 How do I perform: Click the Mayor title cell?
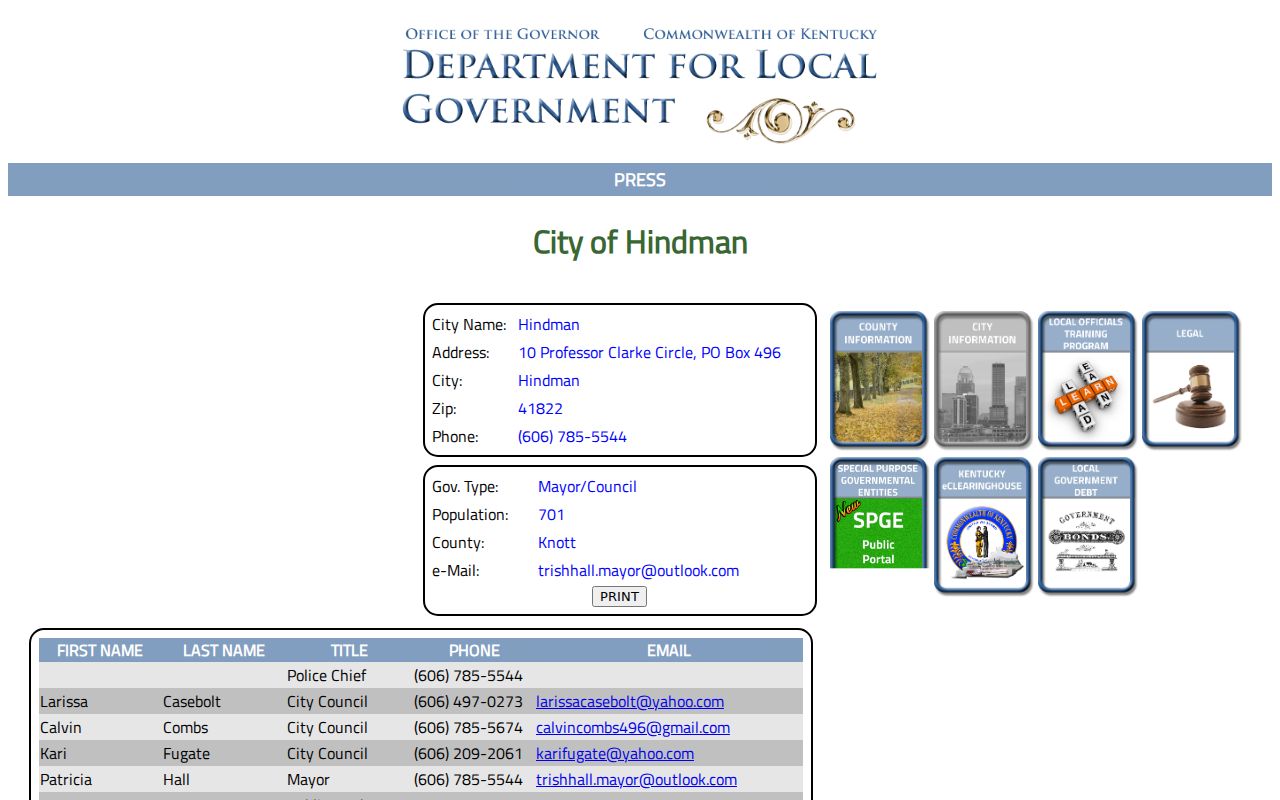pos(308,780)
